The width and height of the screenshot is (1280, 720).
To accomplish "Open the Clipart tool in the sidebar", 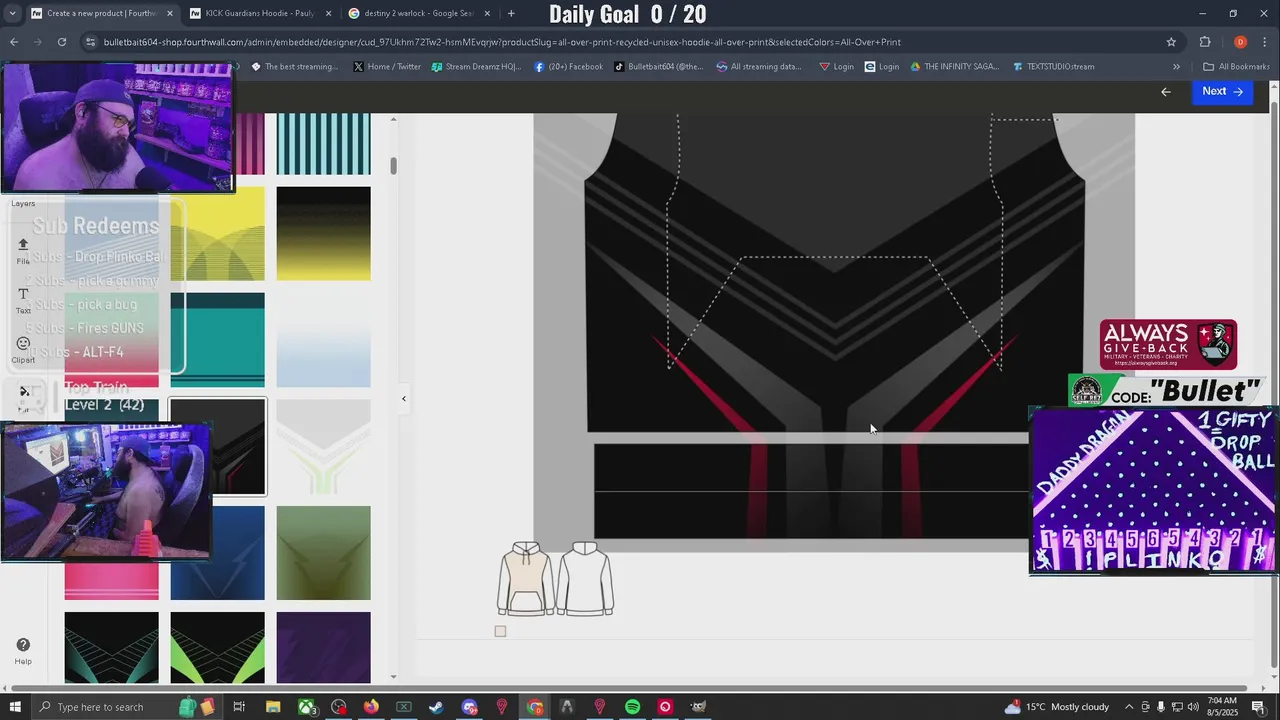I will (23, 349).
